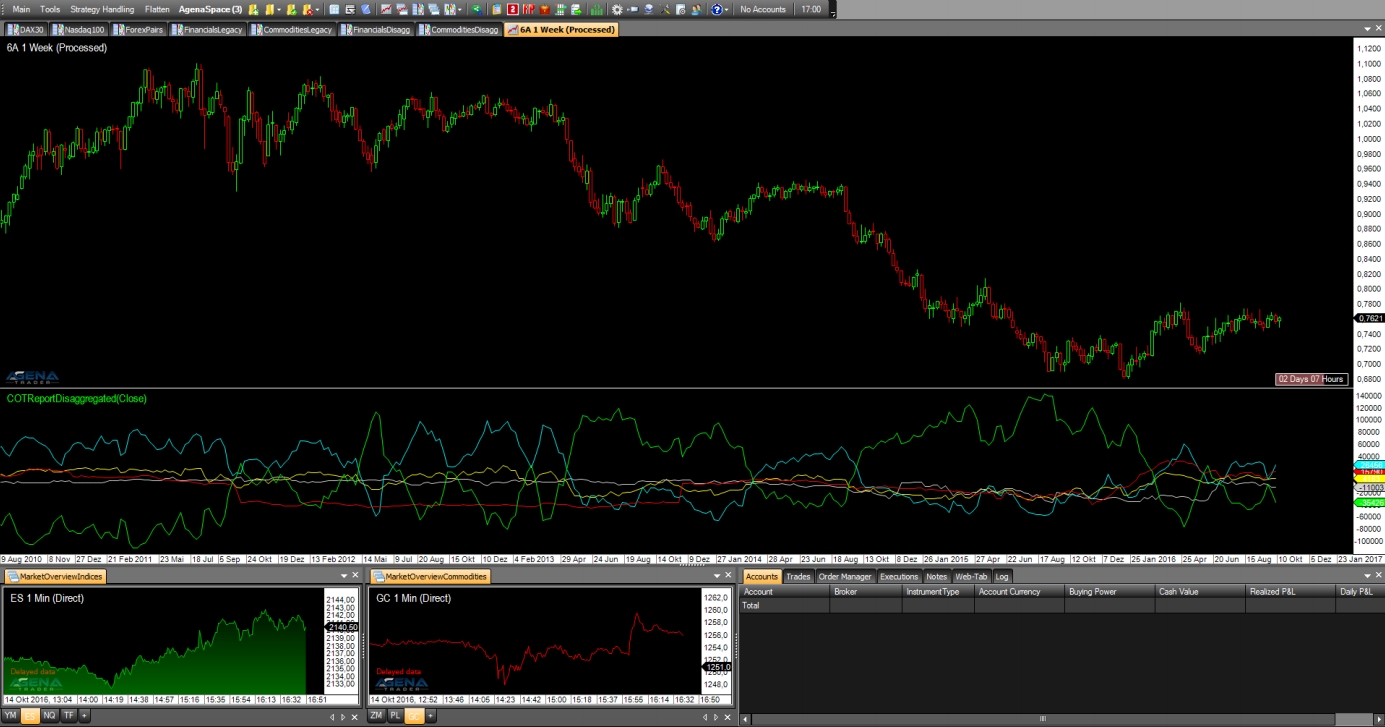Switch to the Order Manager tab
The image size is (1385, 727).
click(x=844, y=576)
